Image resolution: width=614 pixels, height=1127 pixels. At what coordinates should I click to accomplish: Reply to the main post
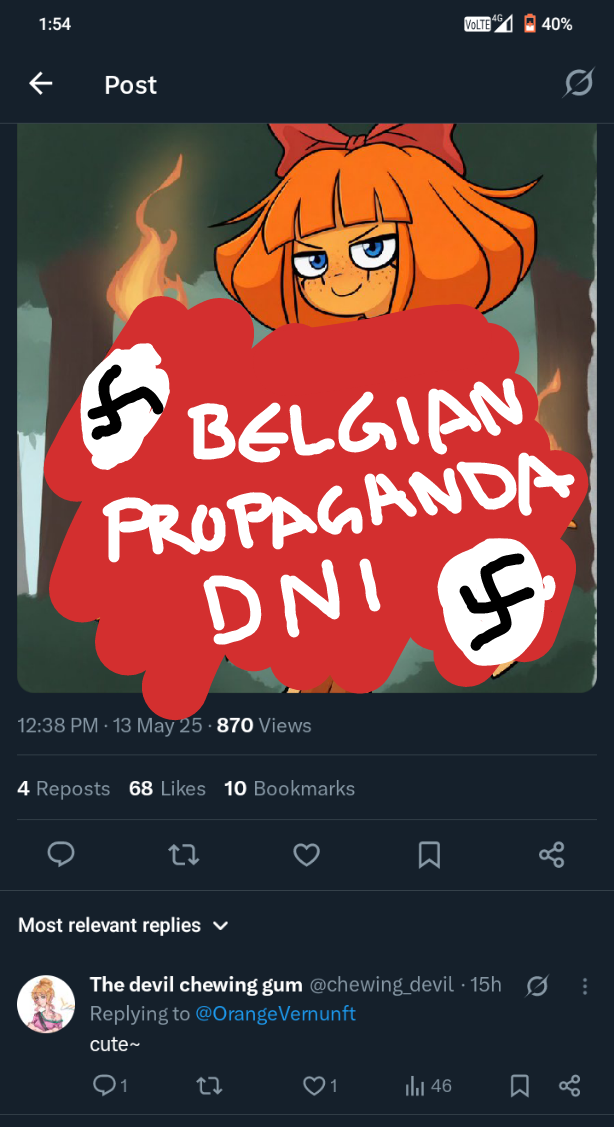point(61,854)
